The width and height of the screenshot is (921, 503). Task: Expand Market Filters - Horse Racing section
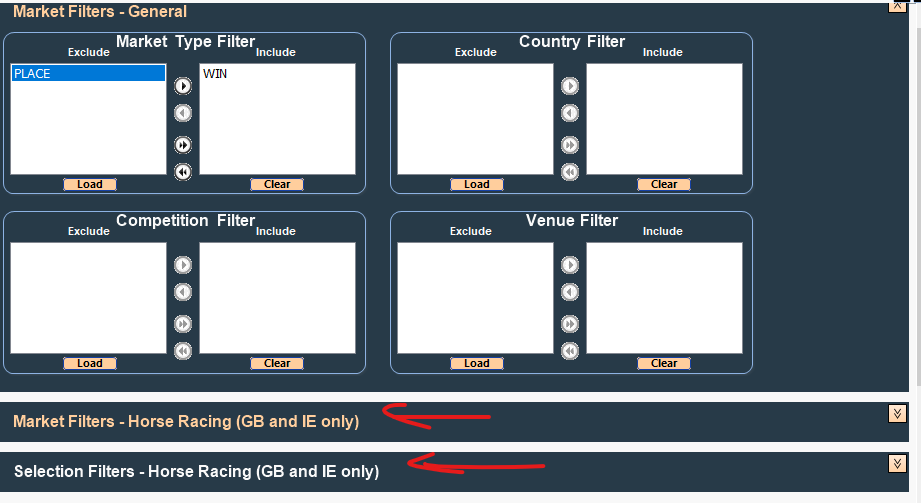coord(897,414)
